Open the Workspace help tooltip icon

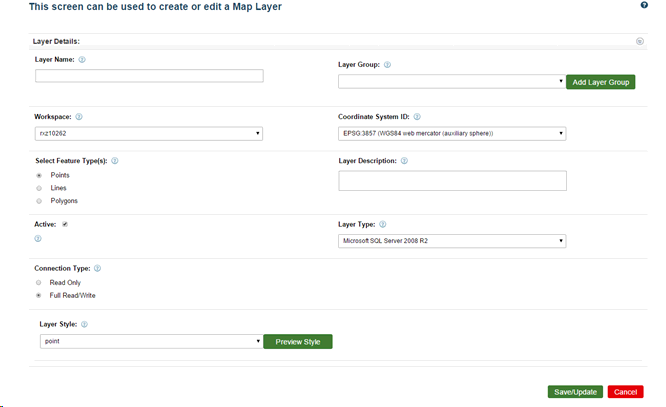coord(78,116)
